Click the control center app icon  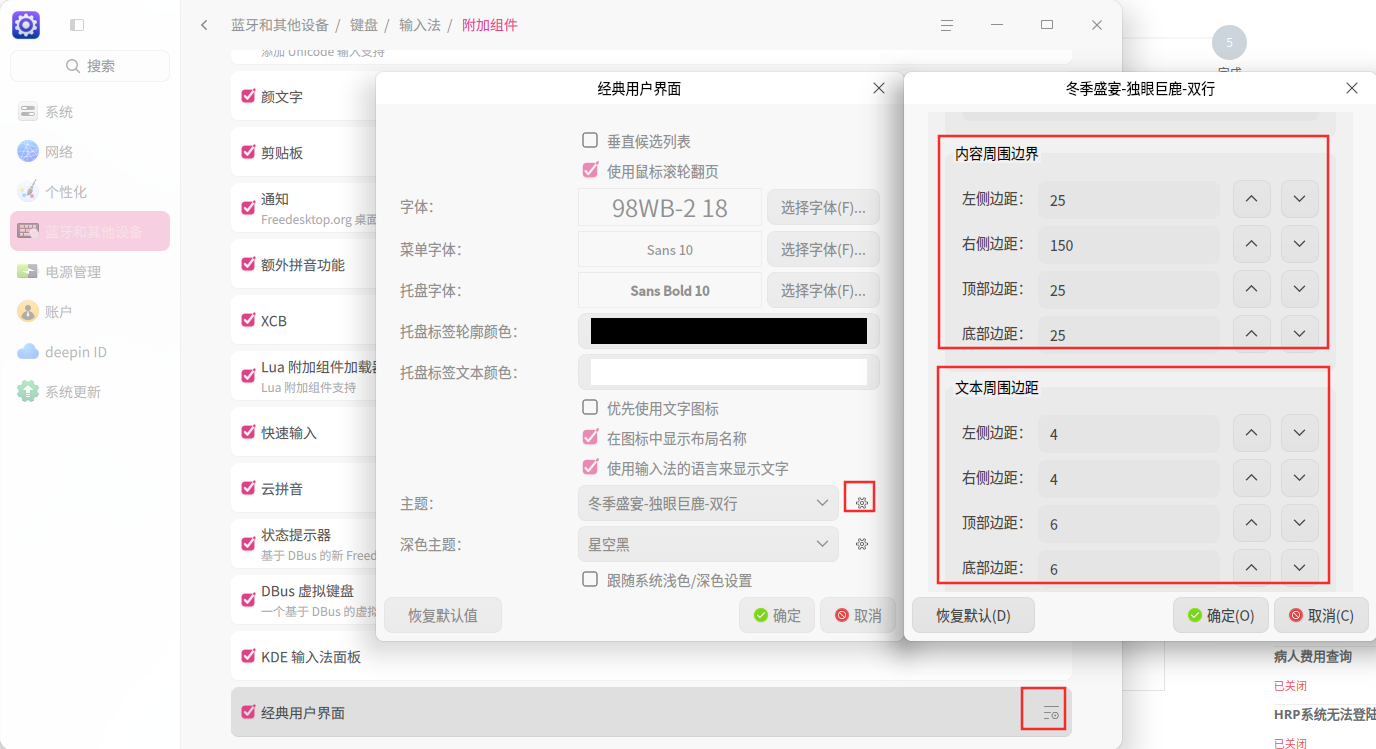click(26, 25)
